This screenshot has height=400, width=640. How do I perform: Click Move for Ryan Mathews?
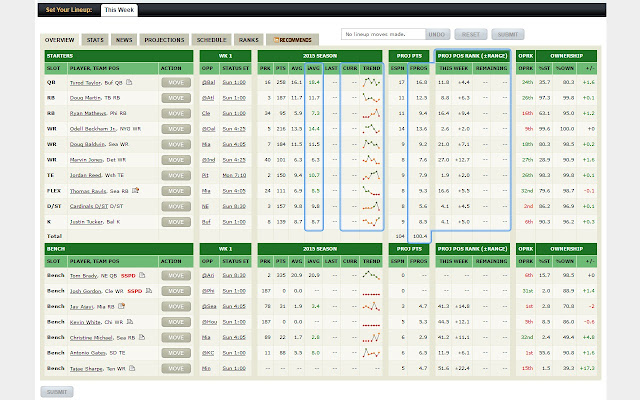[x=176, y=113]
